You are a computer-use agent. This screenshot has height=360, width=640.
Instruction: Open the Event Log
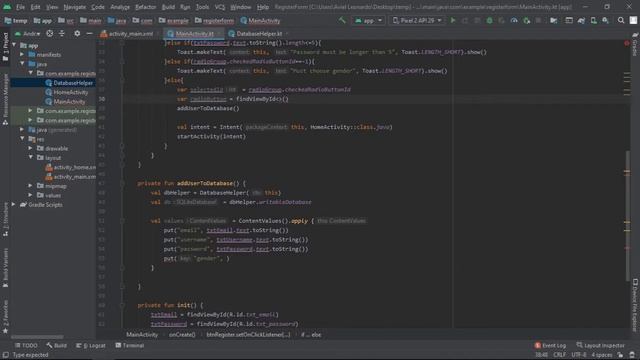pyautogui.click(x=550, y=345)
